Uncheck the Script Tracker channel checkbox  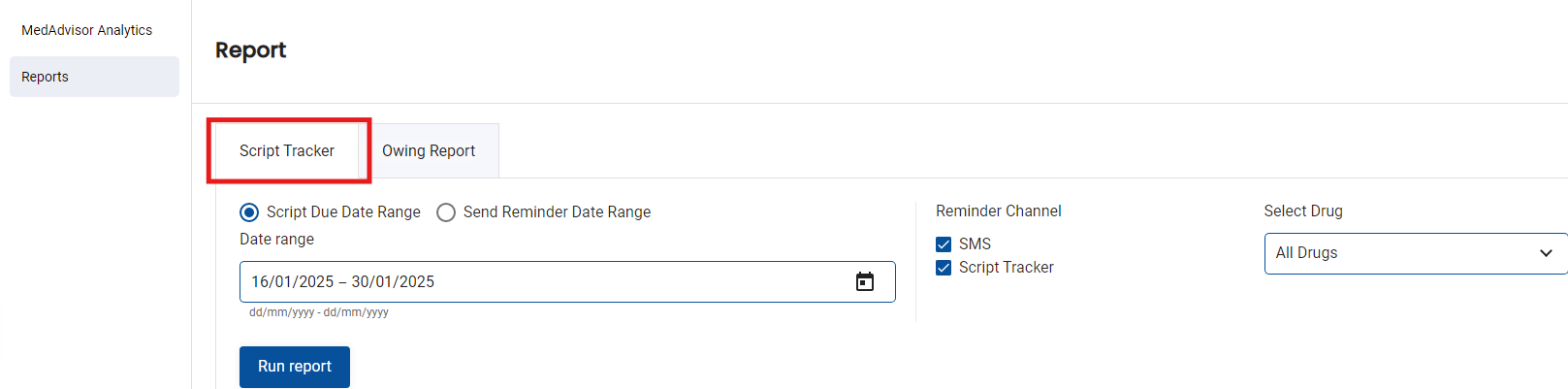[944, 268]
